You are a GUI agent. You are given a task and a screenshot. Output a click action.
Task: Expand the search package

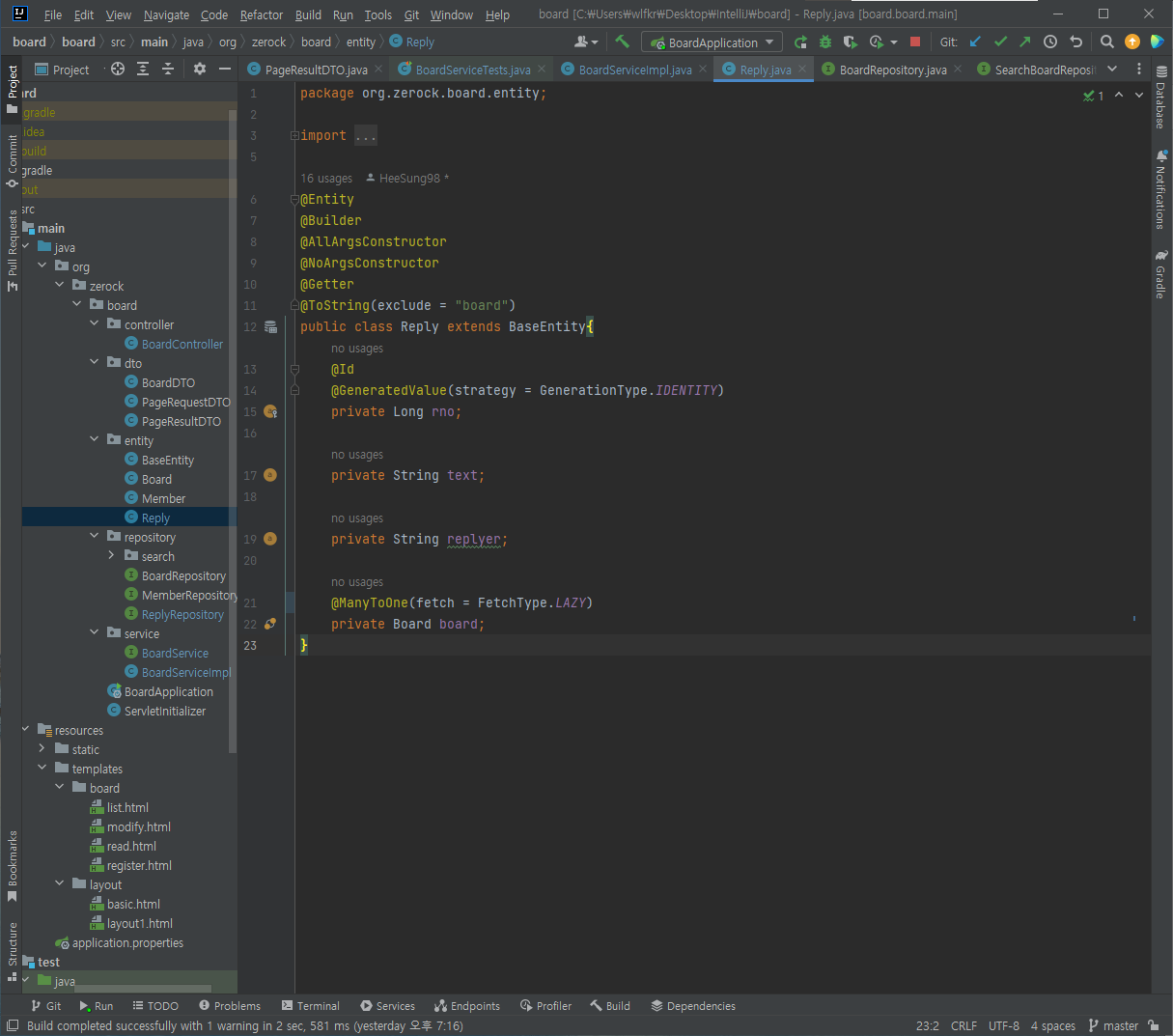click(112, 556)
